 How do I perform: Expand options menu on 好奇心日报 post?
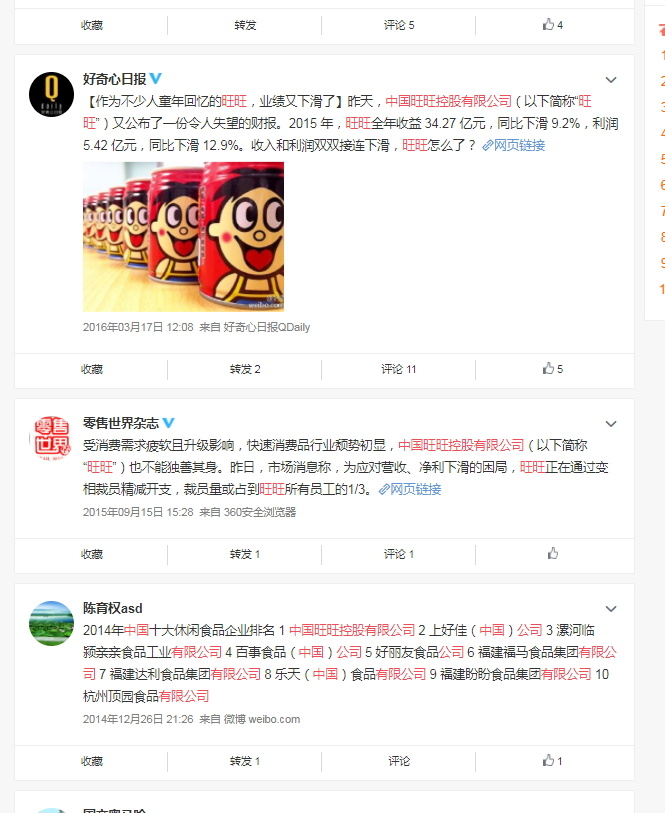coord(611,80)
